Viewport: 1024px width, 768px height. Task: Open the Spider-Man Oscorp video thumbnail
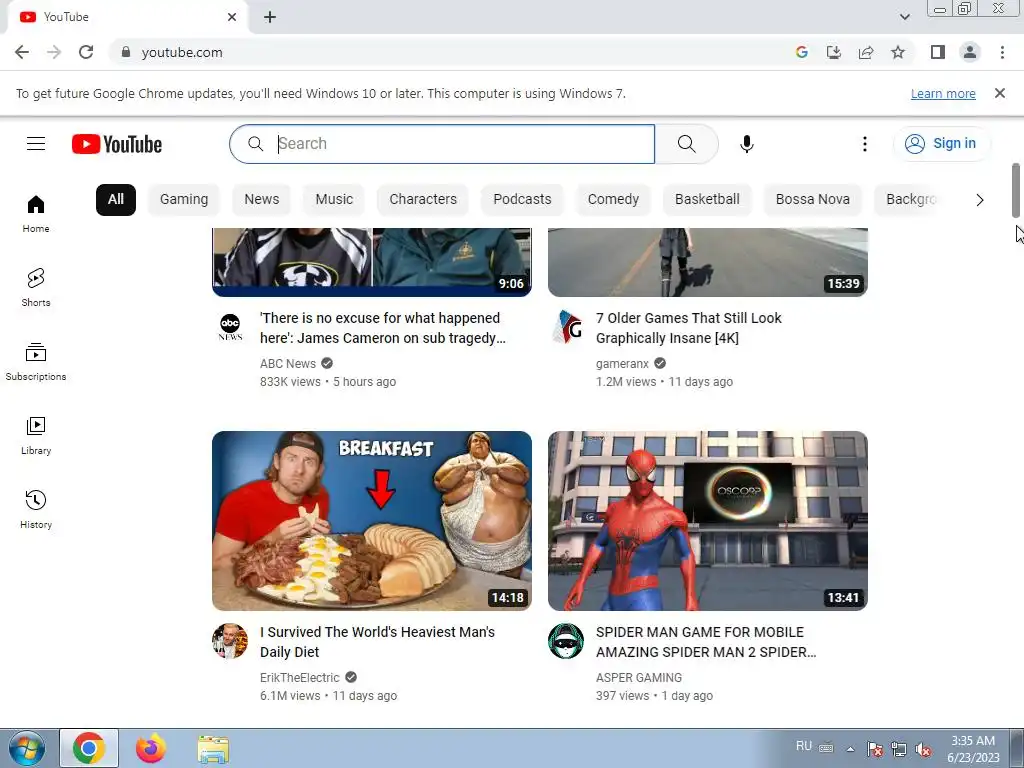pyautogui.click(x=708, y=520)
